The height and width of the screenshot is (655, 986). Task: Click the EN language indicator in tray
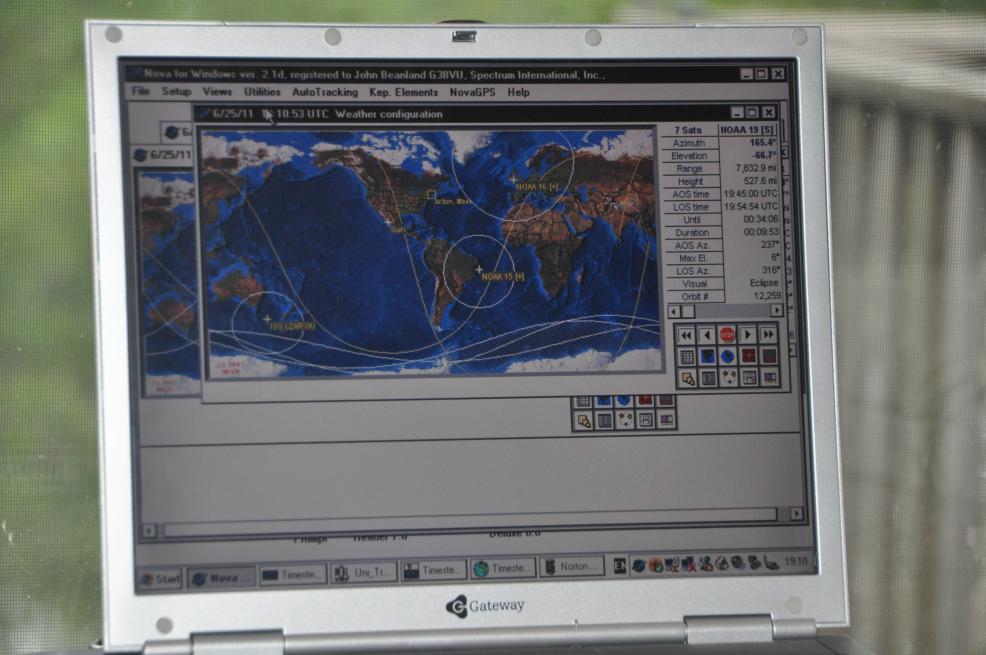point(620,566)
